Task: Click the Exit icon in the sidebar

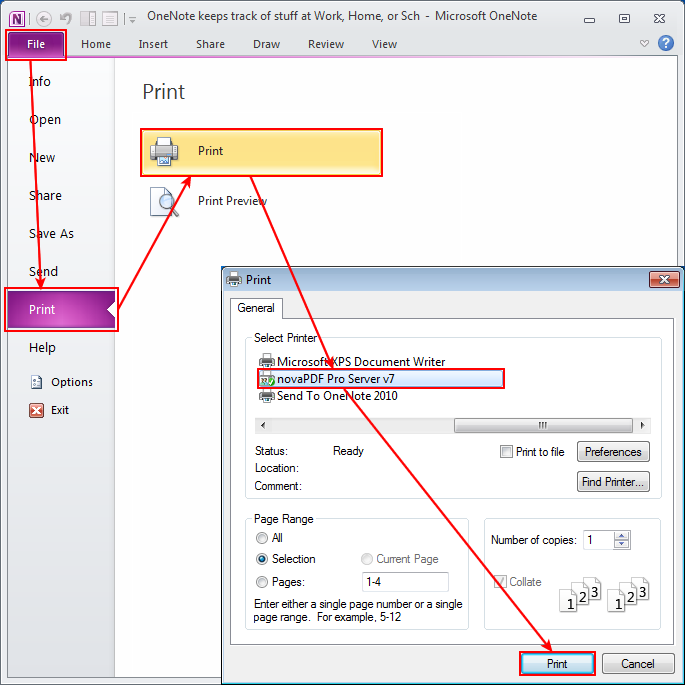Action: [x=36, y=410]
